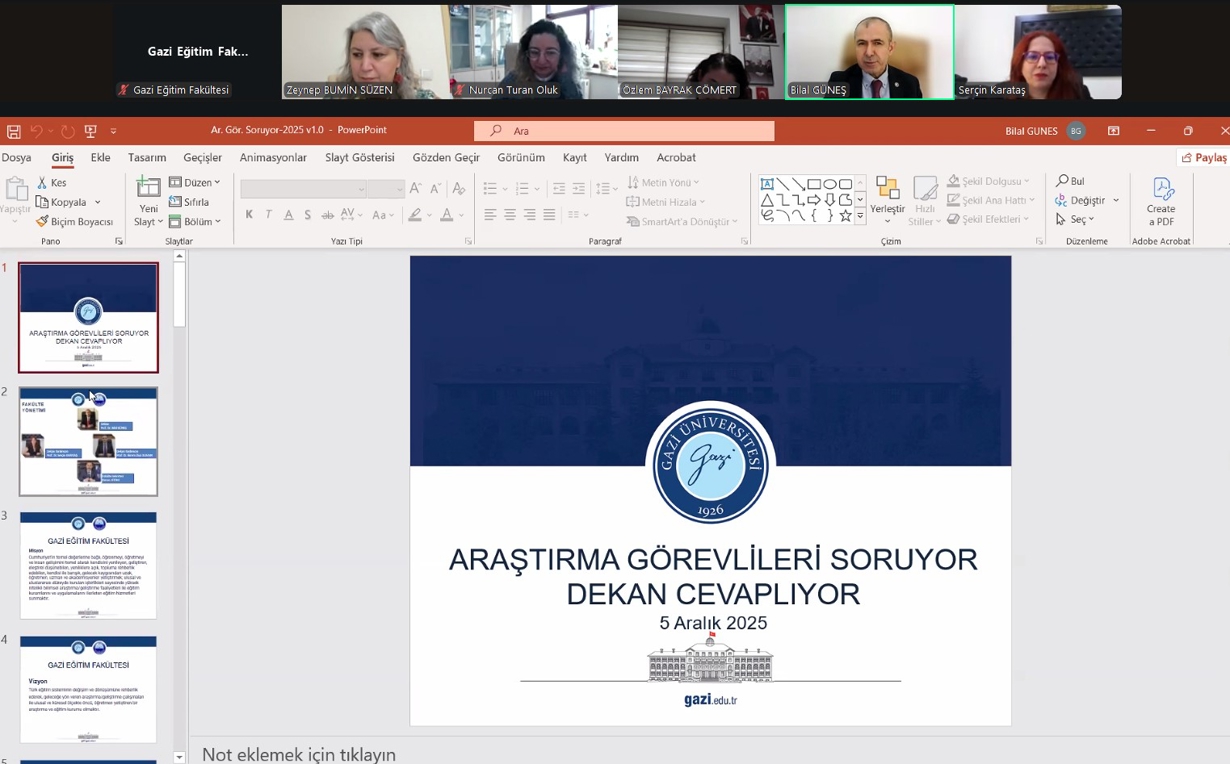Expand the Düzen layout dropdown
This screenshot has height=764, width=1230.
(x=195, y=183)
